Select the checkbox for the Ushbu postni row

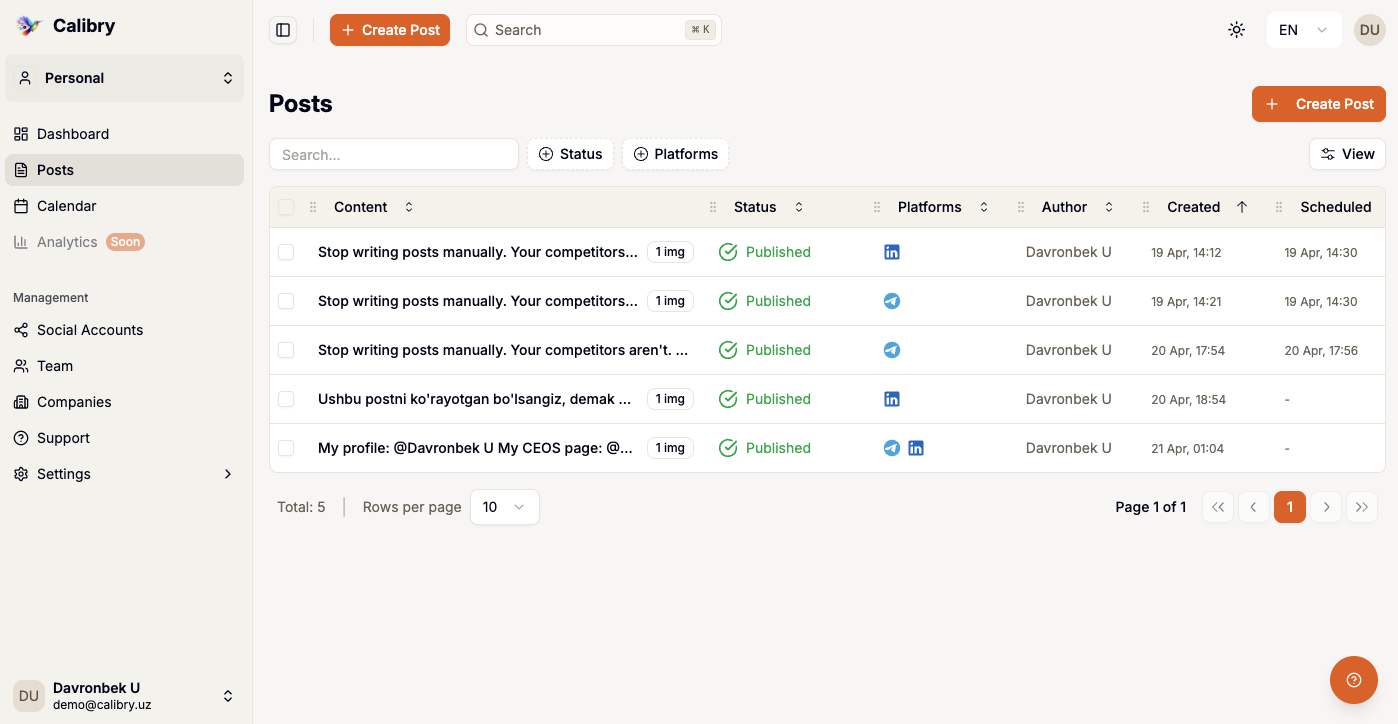(286, 399)
